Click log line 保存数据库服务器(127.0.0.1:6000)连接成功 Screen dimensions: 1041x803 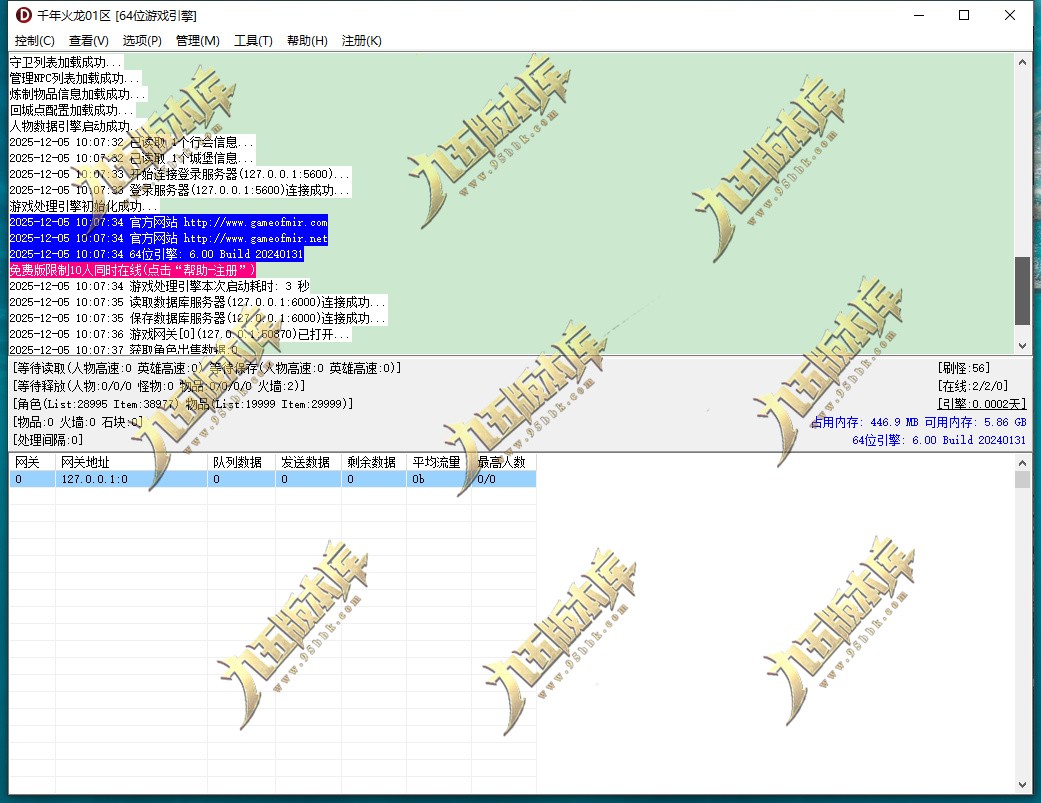pyautogui.click(x=198, y=318)
